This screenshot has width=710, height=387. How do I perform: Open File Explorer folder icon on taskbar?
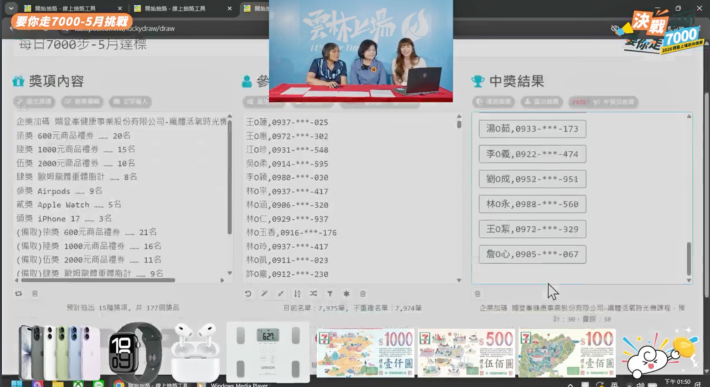tap(58, 384)
